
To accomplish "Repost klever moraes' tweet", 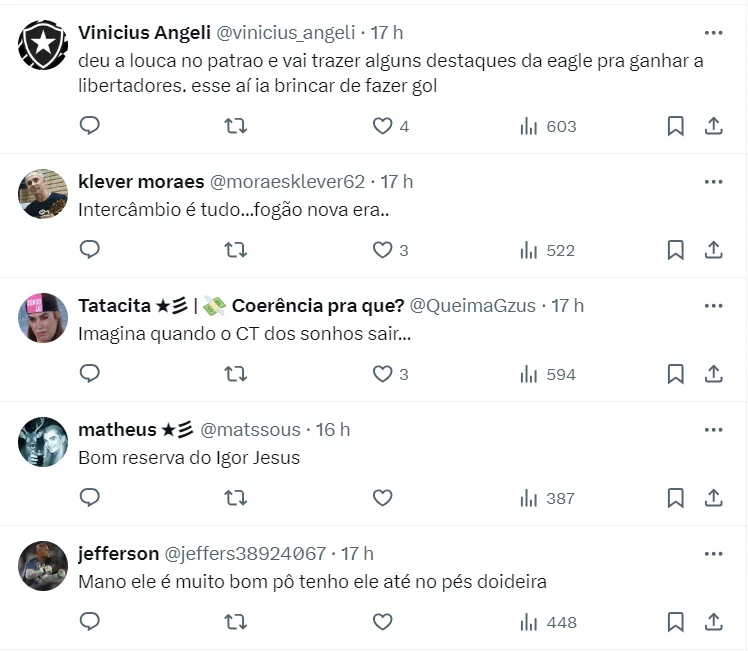I will pyautogui.click(x=236, y=250).
